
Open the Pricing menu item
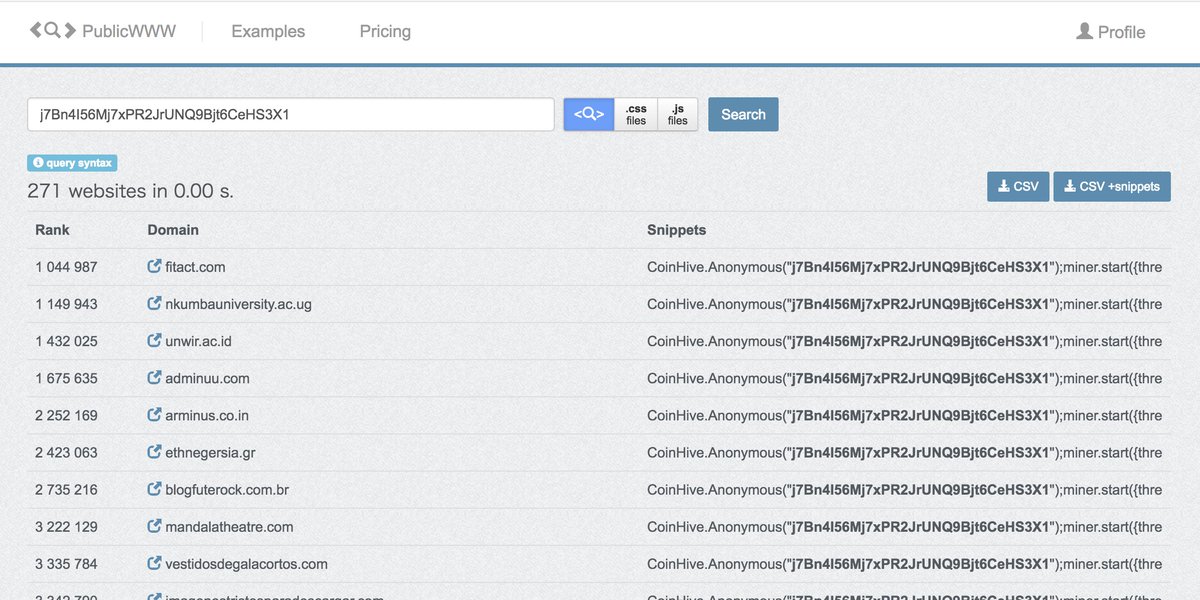(385, 31)
